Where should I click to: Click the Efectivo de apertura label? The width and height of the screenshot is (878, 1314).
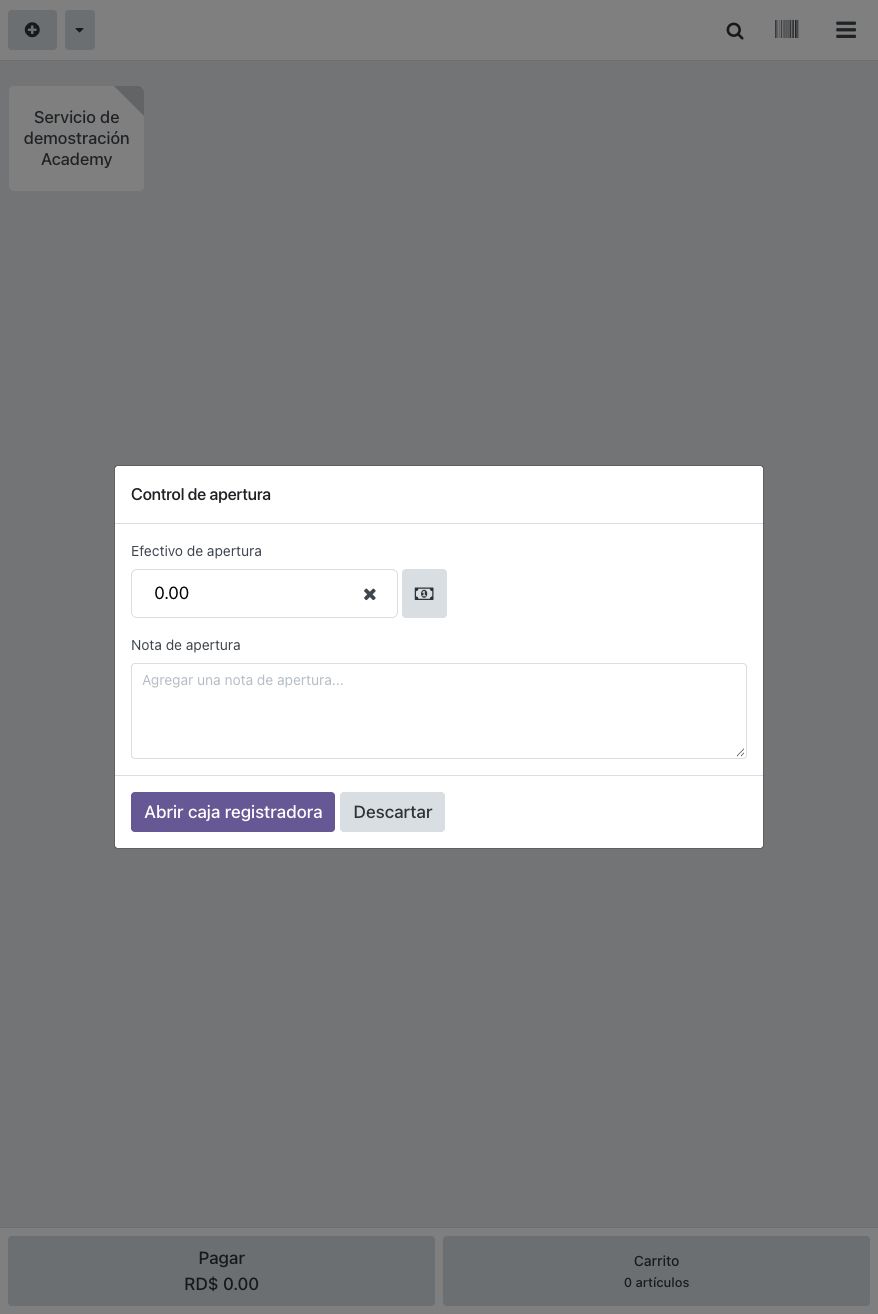tap(196, 551)
